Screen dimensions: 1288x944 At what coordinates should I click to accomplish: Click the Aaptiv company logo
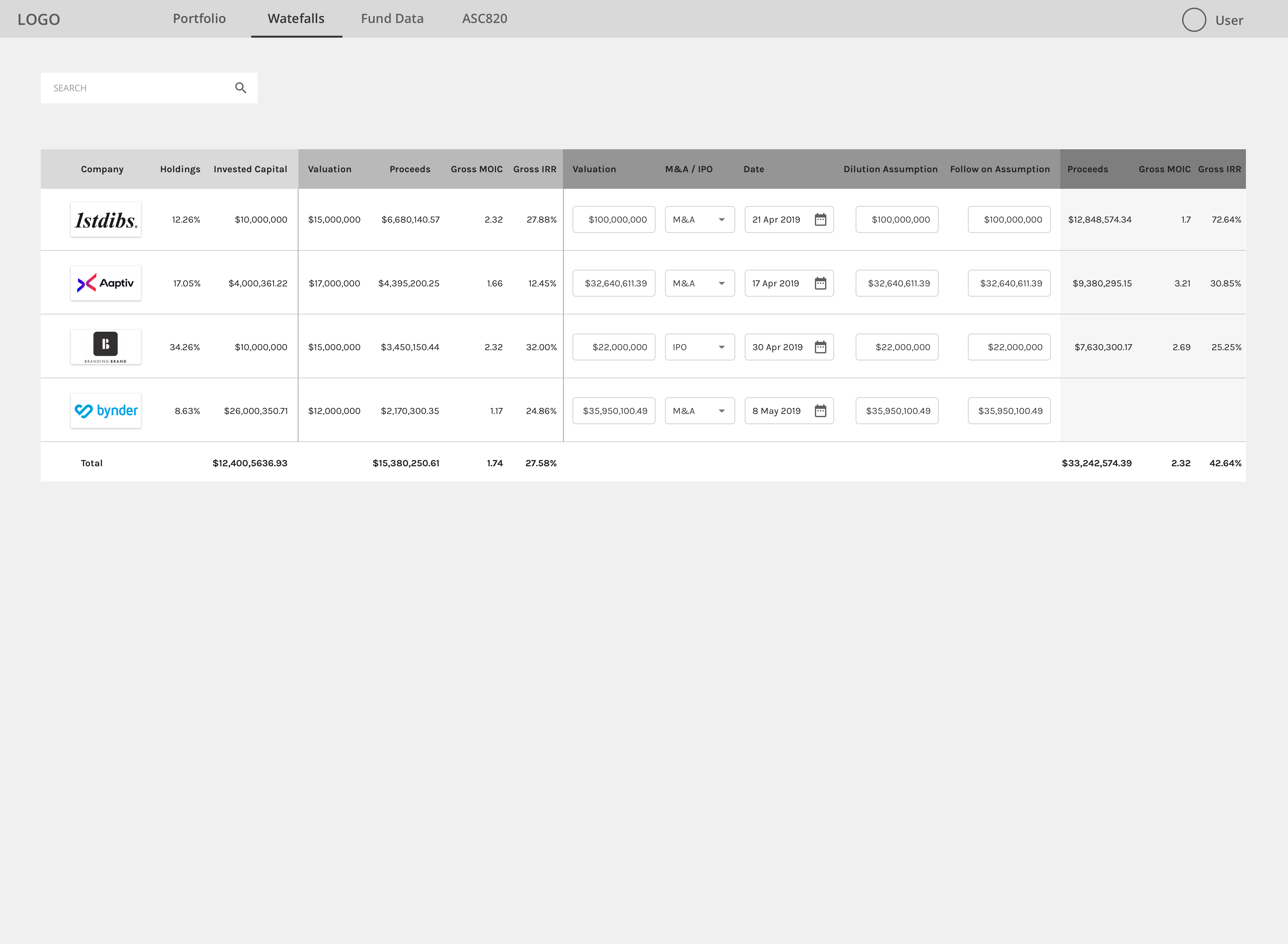pos(106,284)
